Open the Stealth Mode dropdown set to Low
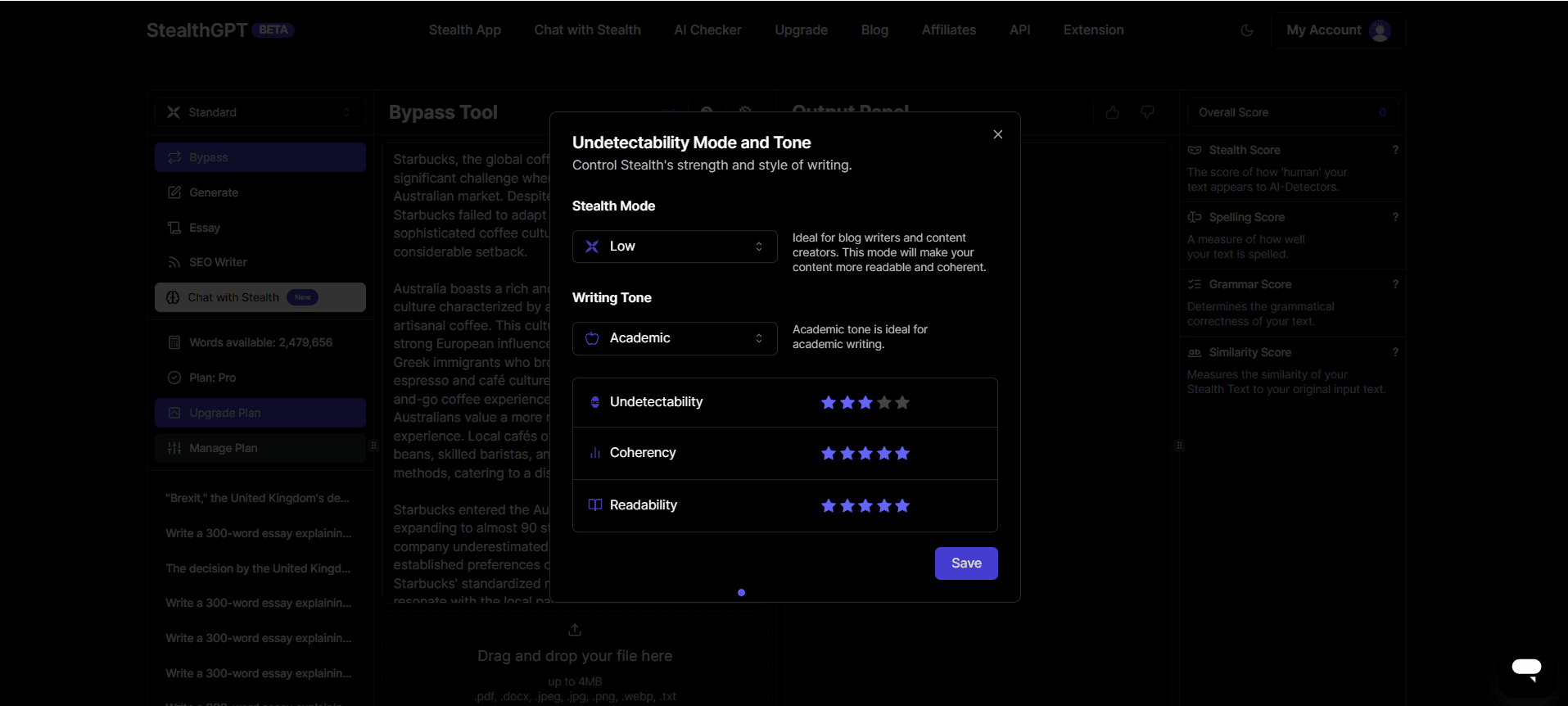The width and height of the screenshot is (1568, 706). pos(674,247)
